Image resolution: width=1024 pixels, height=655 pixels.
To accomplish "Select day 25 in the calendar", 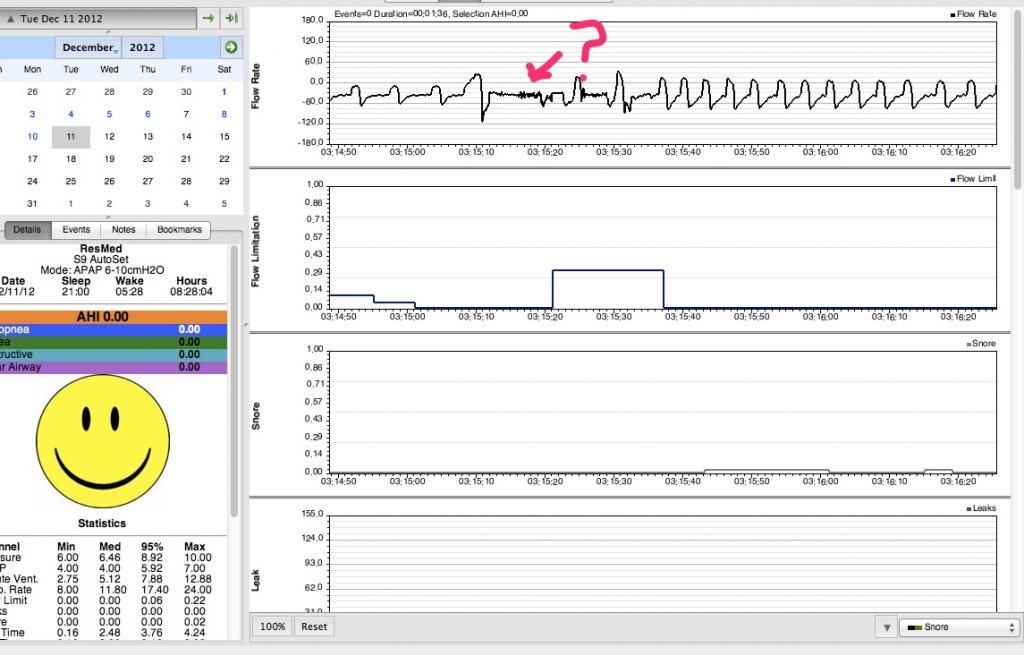I will (71, 181).
